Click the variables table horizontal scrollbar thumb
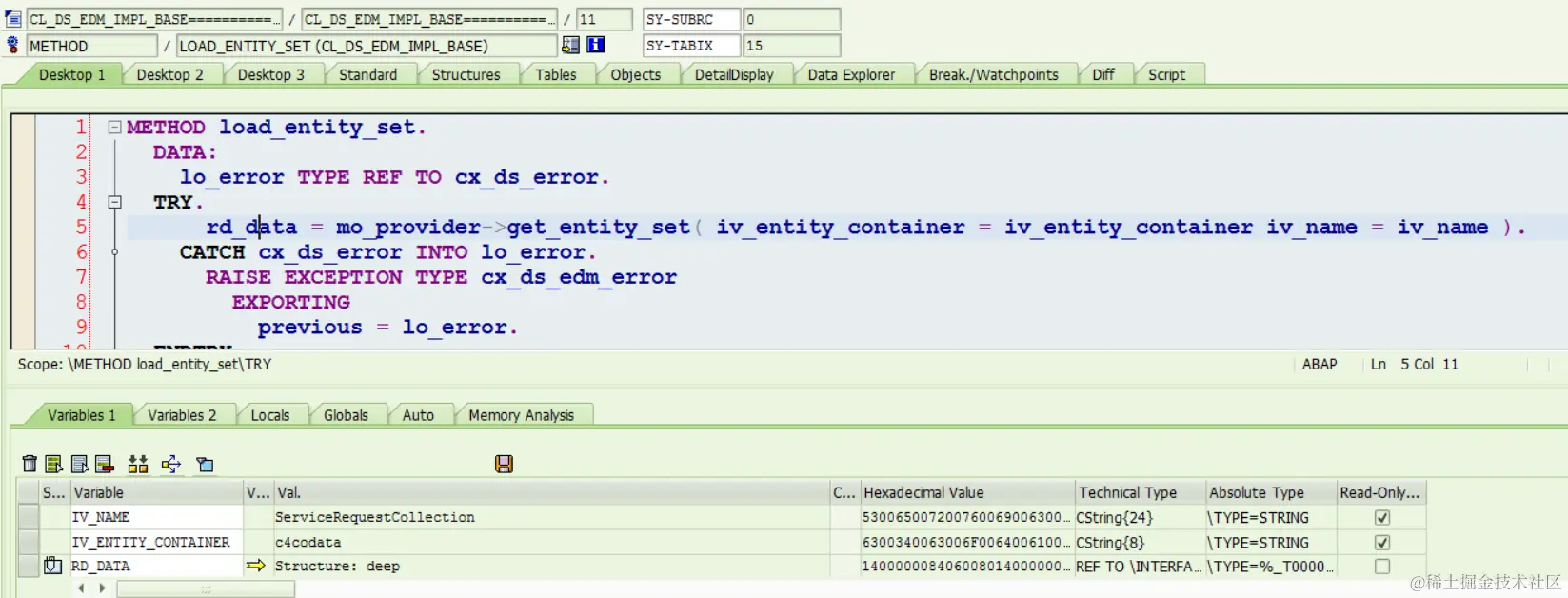 click(206, 589)
